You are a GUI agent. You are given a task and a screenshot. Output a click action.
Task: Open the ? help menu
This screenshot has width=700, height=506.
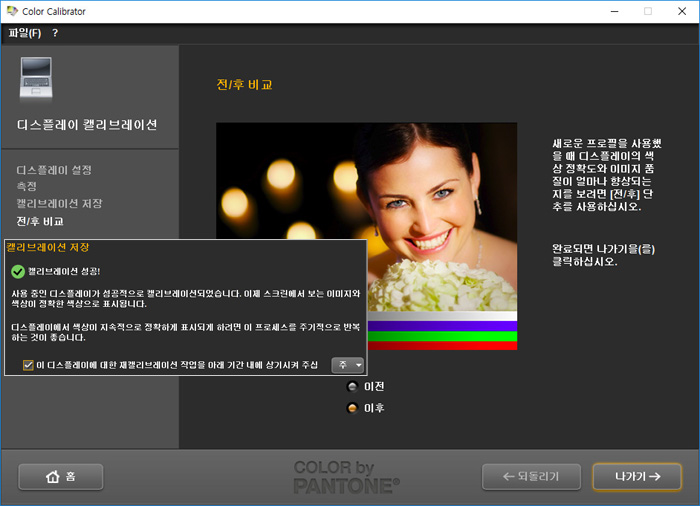(x=55, y=33)
